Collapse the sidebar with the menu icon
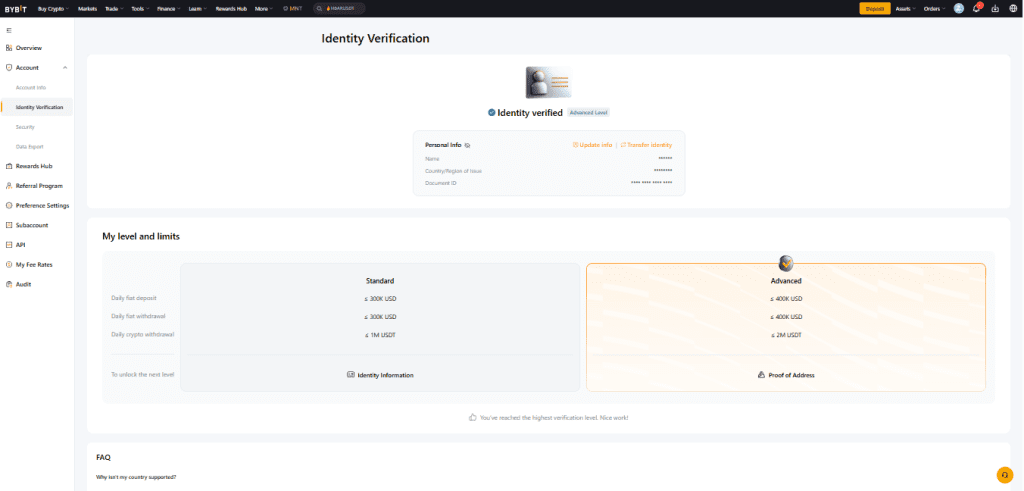The width and height of the screenshot is (1024, 491). [x=8, y=30]
